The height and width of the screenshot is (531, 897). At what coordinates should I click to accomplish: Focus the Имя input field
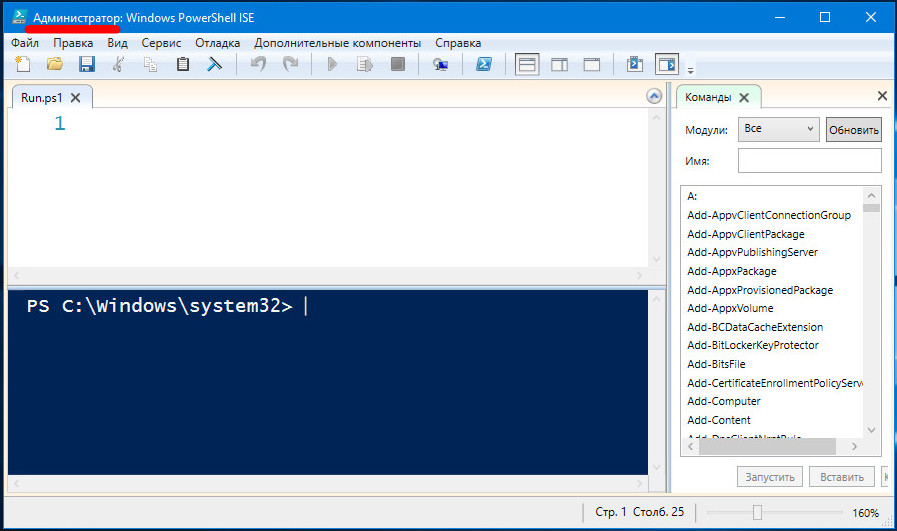809,161
